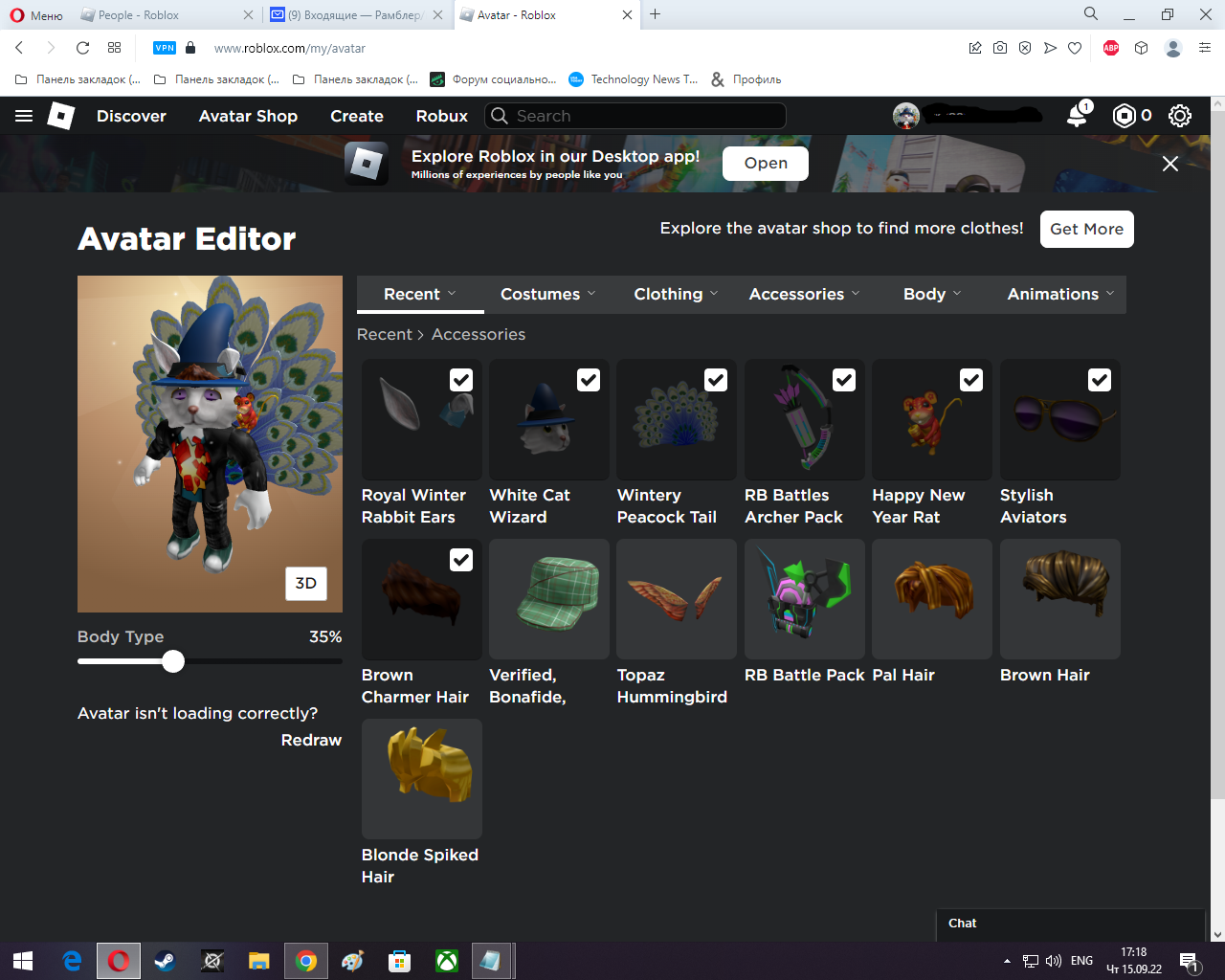Open a new browser tab

point(656,14)
